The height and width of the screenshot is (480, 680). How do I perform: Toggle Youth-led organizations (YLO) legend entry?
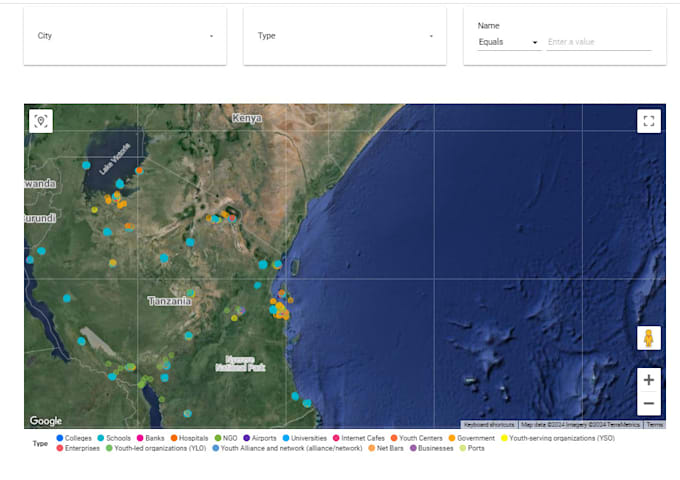(156, 448)
